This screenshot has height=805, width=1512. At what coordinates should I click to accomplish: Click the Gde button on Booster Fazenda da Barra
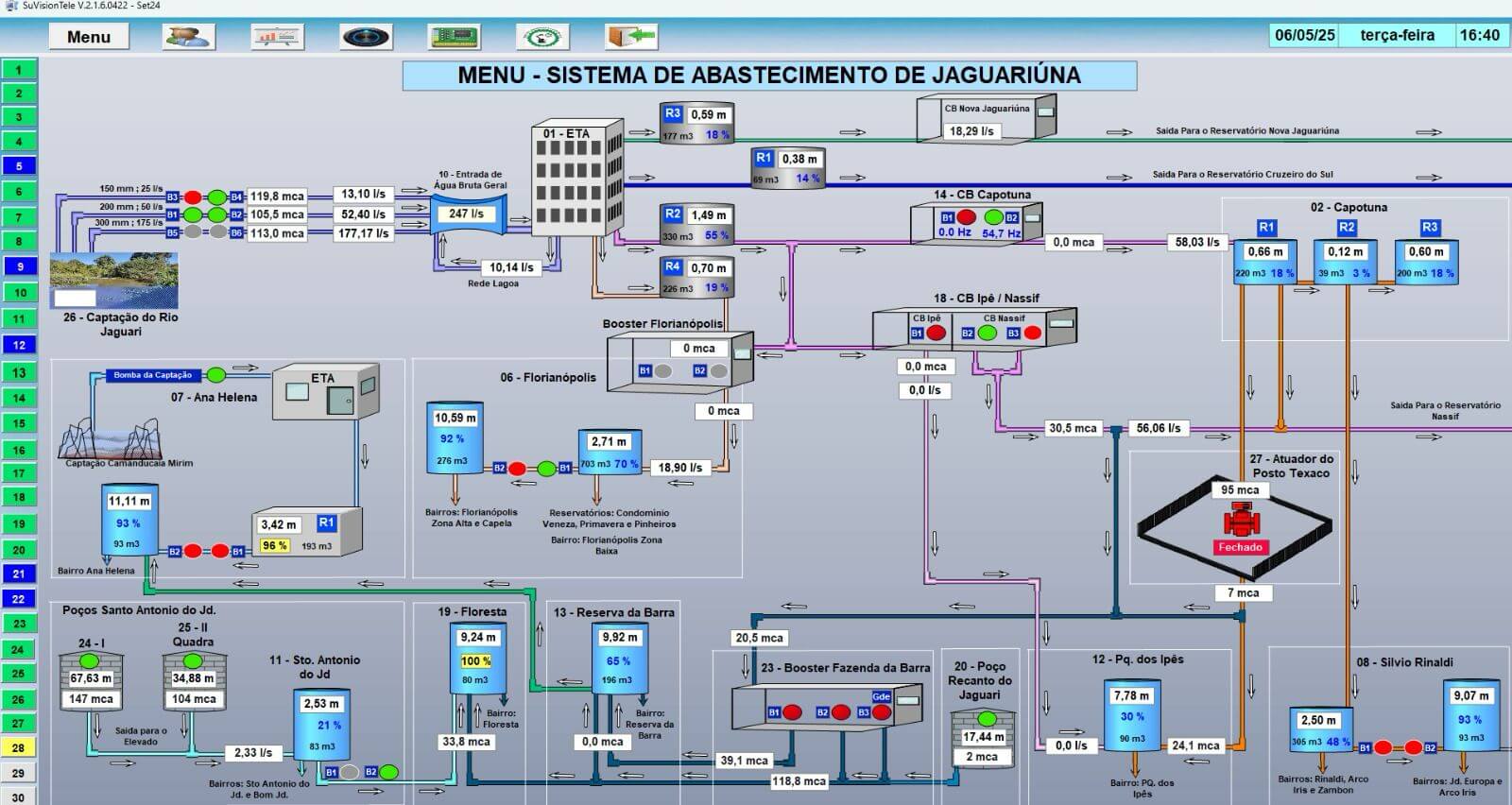(881, 696)
